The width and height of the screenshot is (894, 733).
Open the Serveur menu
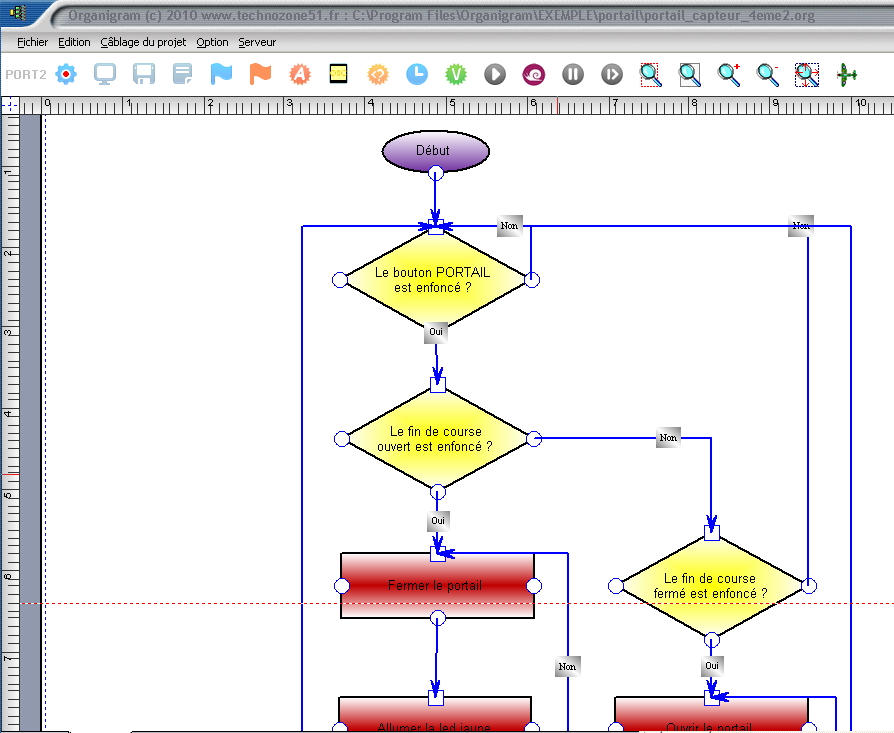click(257, 42)
